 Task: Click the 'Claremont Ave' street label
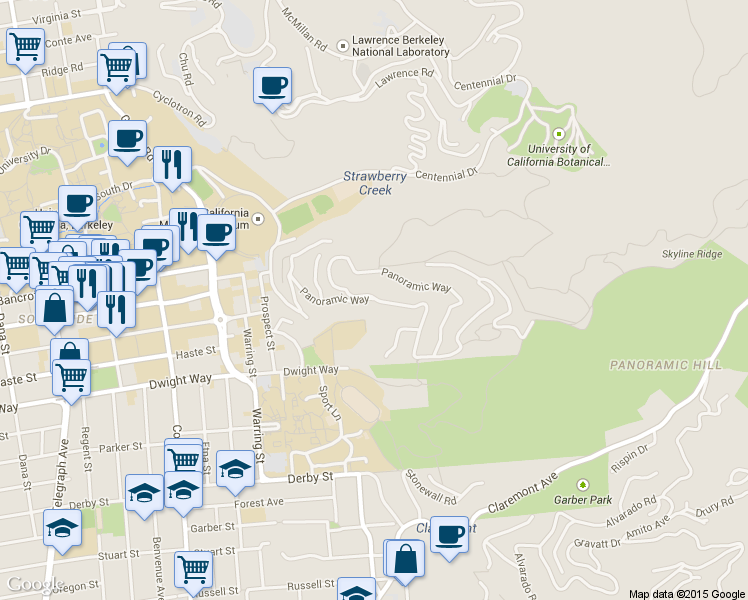coord(523,493)
